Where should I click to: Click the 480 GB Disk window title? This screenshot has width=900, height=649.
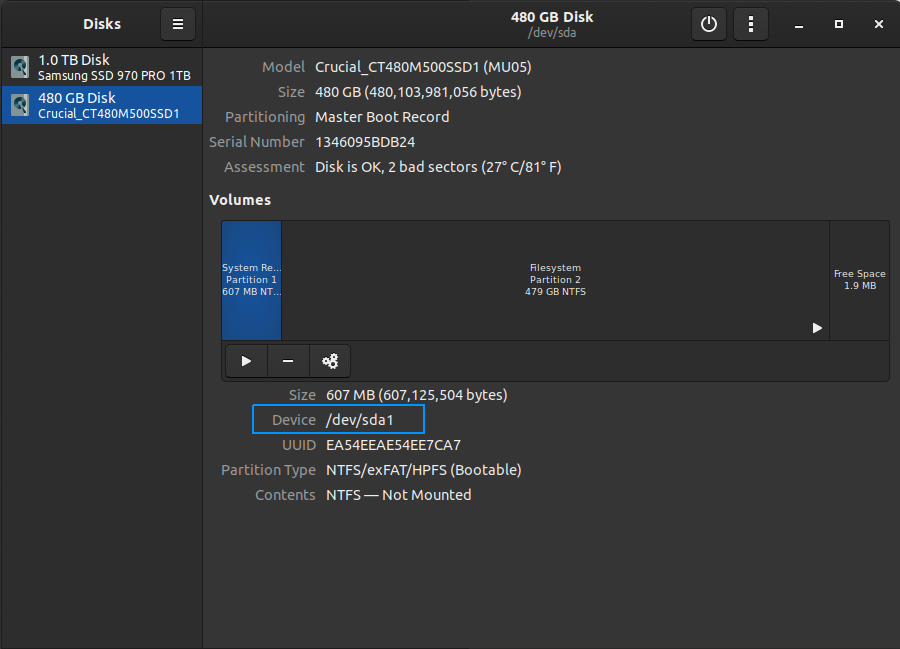pos(552,17)
